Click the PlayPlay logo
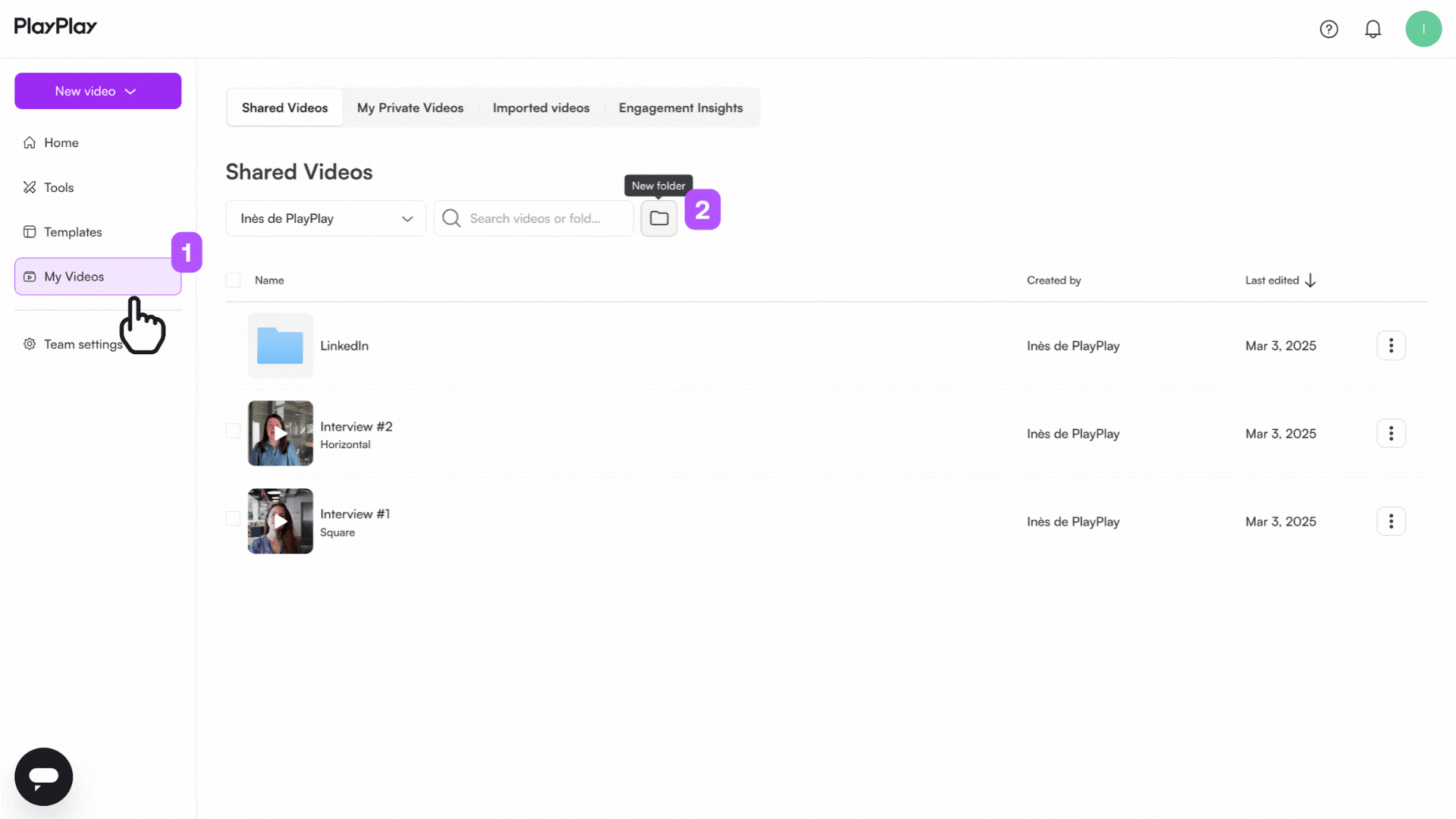The height and width of the screenshot is (819, 1456). 55,27
